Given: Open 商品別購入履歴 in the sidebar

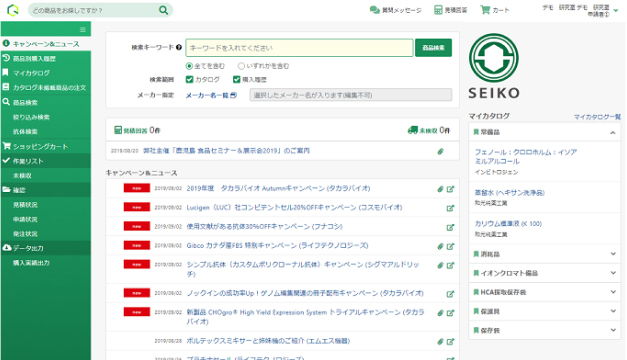Looking at the screenshot, I should pos(46,58).
